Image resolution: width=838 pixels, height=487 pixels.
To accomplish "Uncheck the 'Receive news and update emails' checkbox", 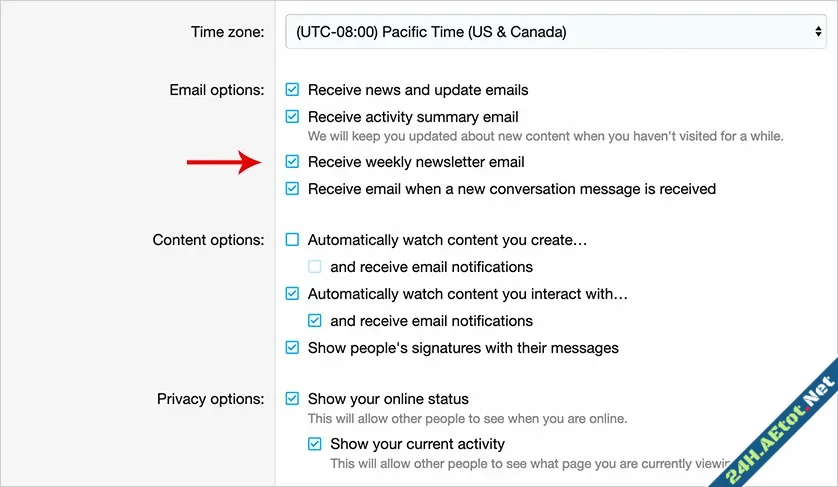I will [x=292, y=90].
